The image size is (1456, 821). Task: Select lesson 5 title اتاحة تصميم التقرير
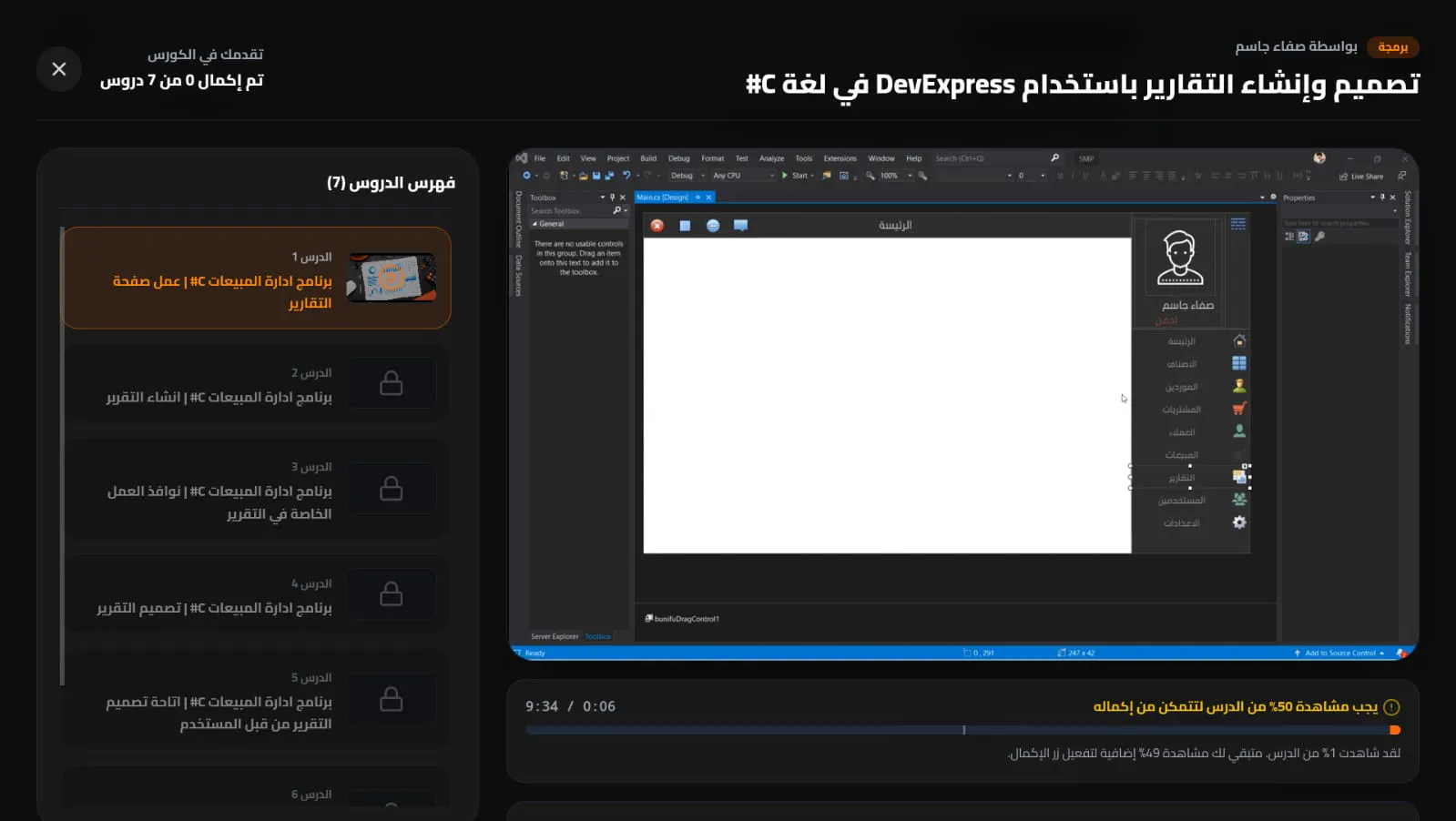[x=219, y=713]
